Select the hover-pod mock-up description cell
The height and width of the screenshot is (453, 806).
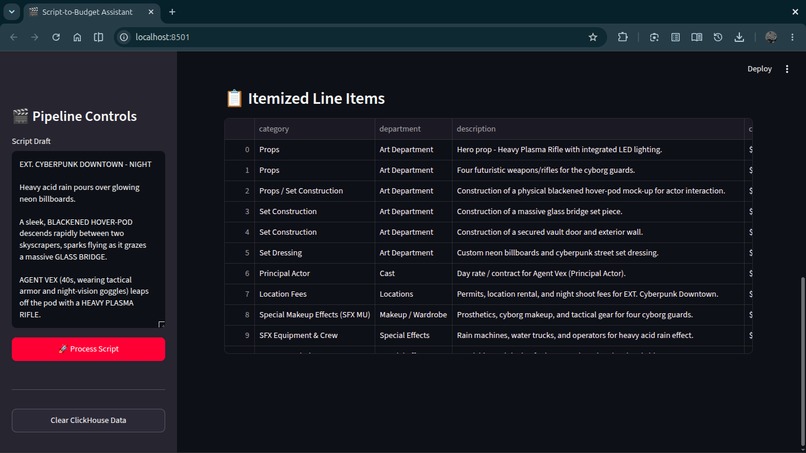[598, 191]
